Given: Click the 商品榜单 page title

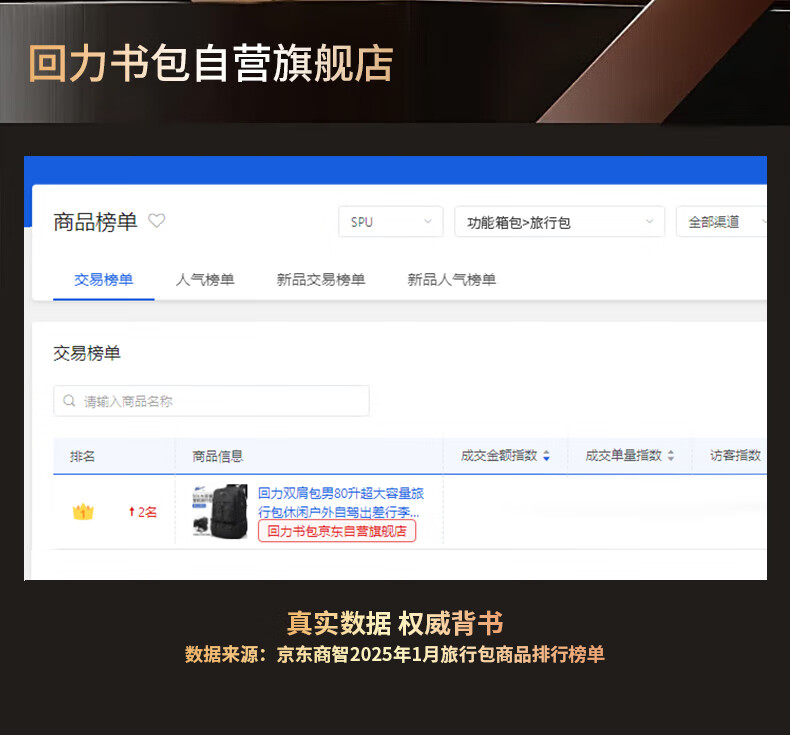Looking at the screenshot, I should (96, 222).
